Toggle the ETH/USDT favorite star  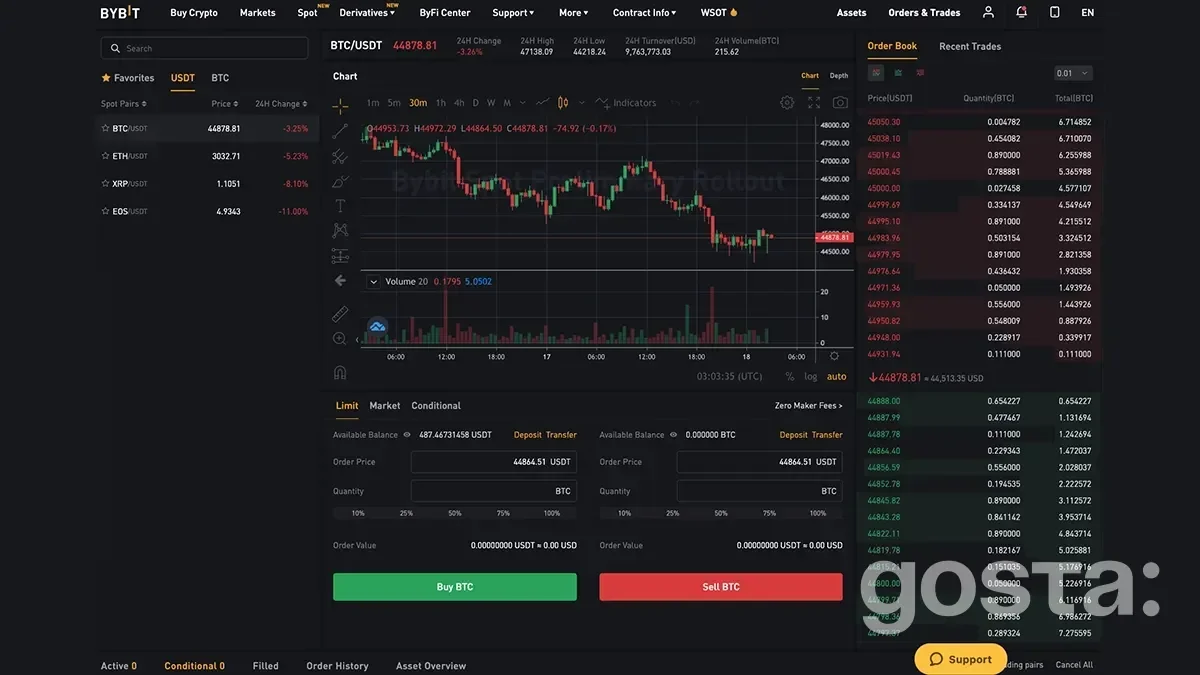point(105,156)
